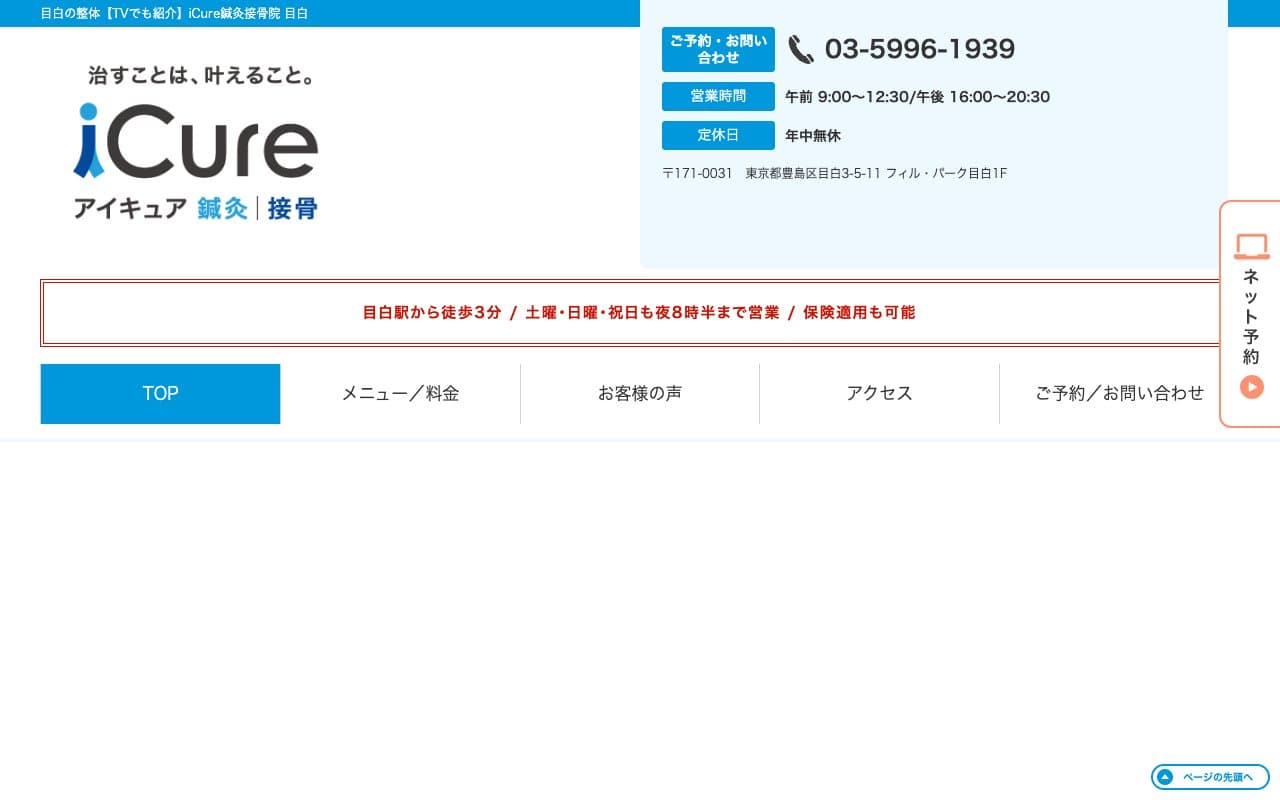Open the アクセス tab
The image size is (1280, 800).
pyautogui.click(x=879, y=393)
